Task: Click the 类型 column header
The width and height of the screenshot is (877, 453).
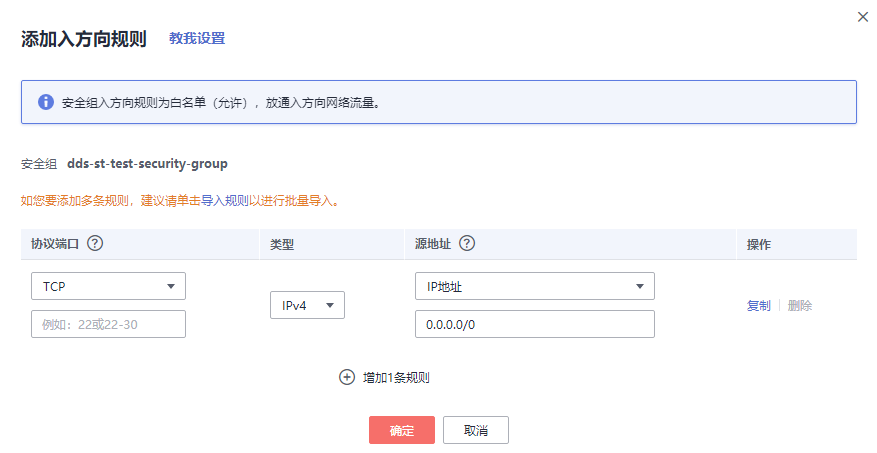Action: (282, 244)
